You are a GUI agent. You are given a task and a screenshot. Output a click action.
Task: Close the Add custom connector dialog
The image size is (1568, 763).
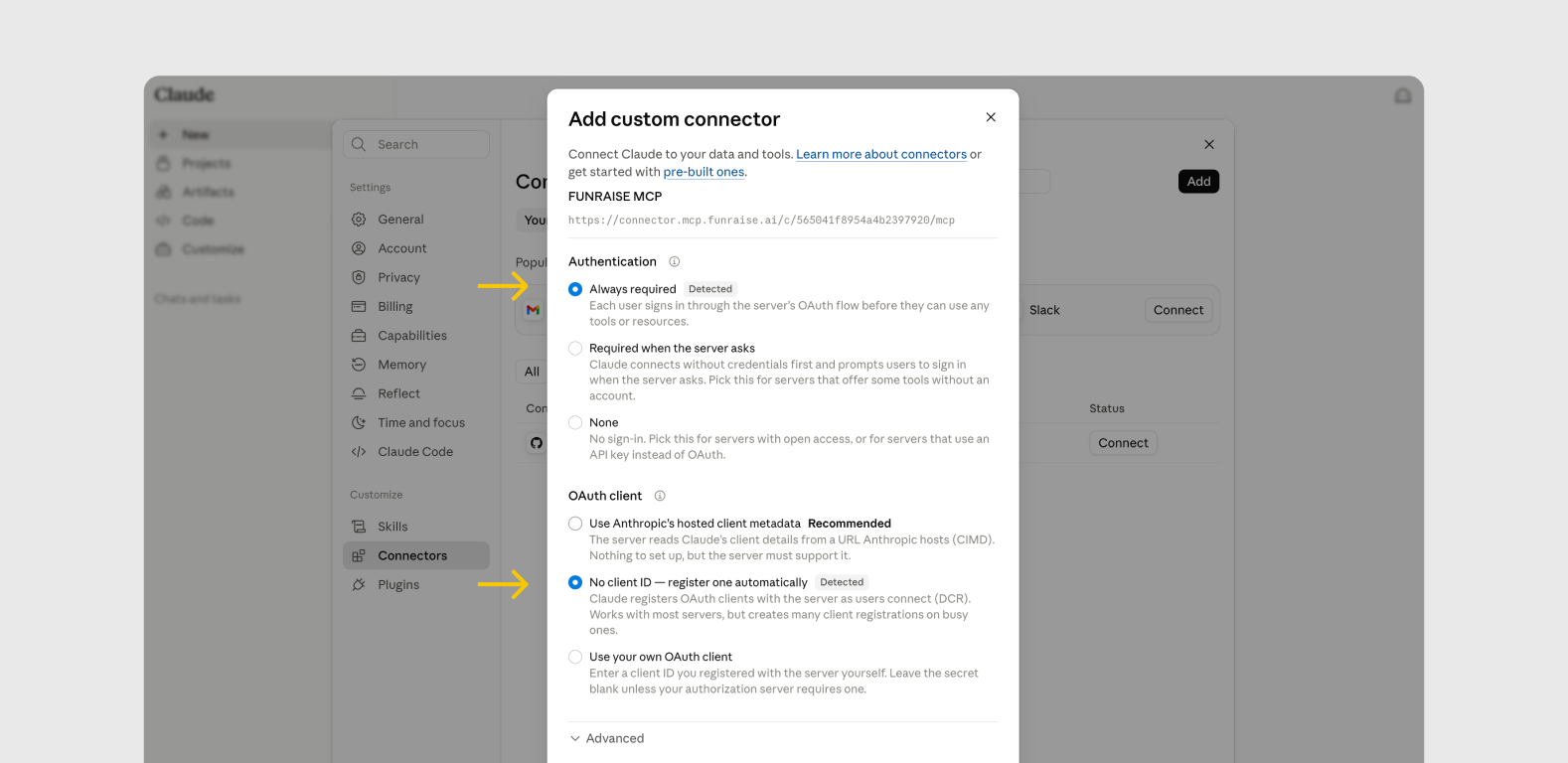[991, 117]
